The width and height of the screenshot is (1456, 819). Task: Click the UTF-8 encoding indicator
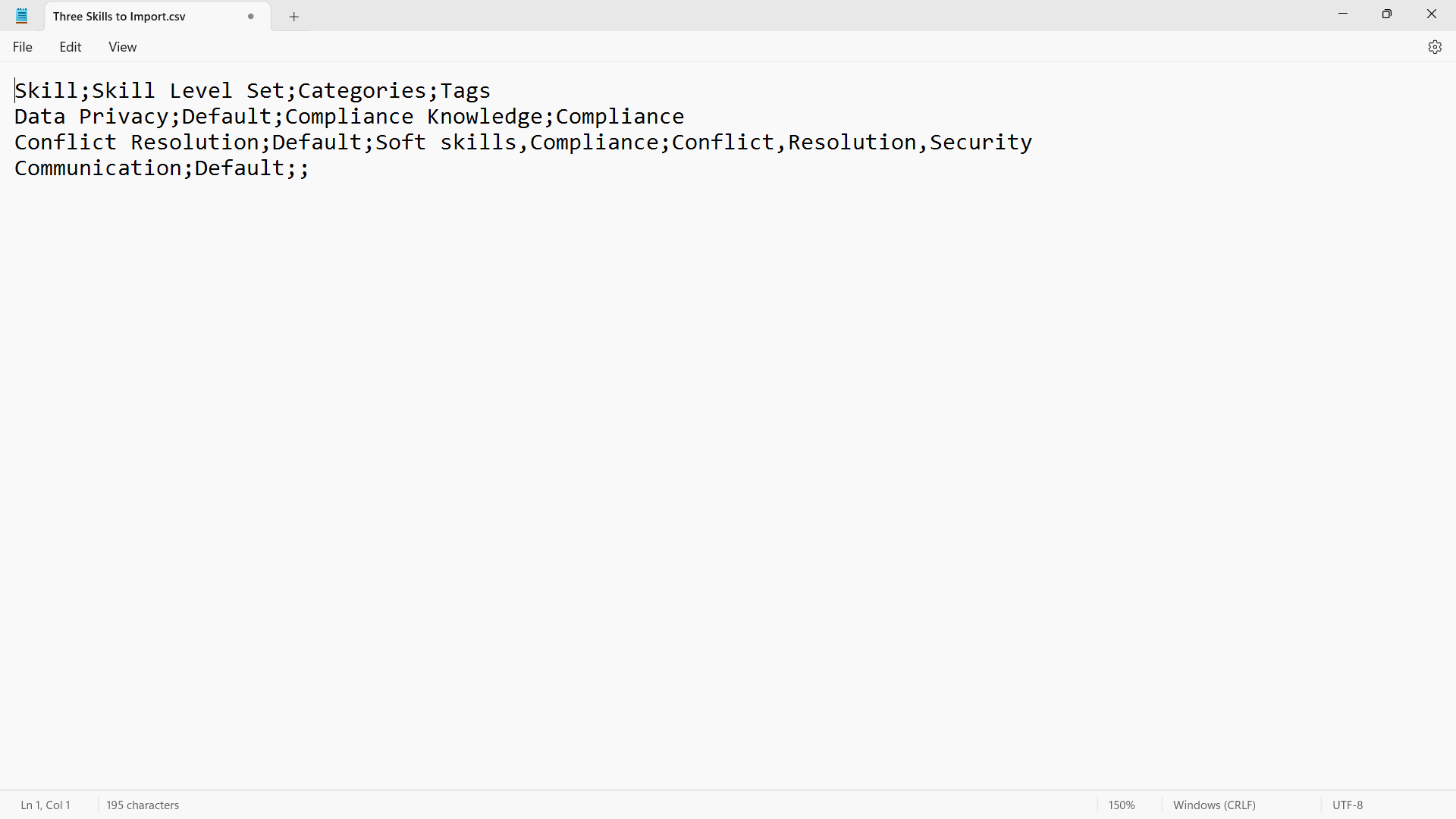1348,805
